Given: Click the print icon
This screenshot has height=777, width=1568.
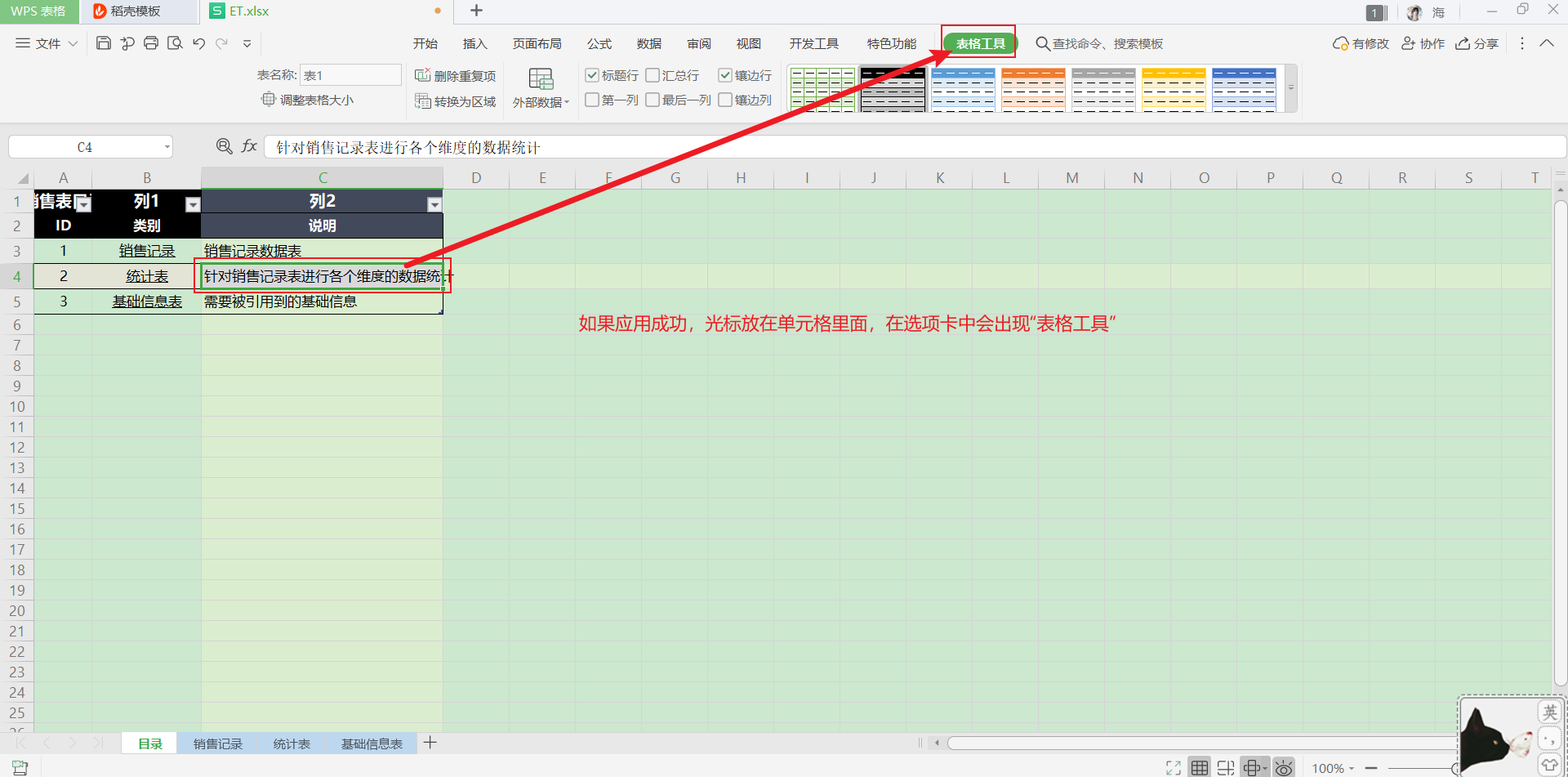Looking at the screenshot, I should (x=151, y=43).
